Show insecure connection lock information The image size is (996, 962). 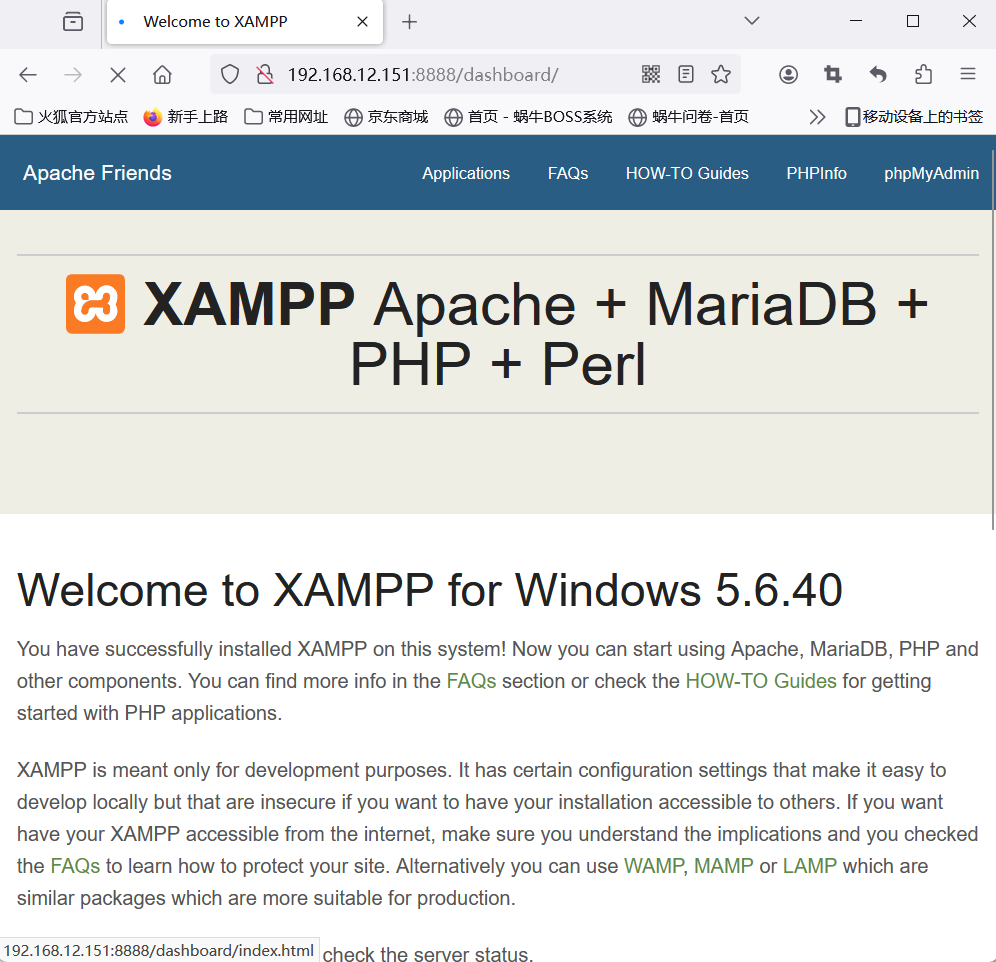265,74
